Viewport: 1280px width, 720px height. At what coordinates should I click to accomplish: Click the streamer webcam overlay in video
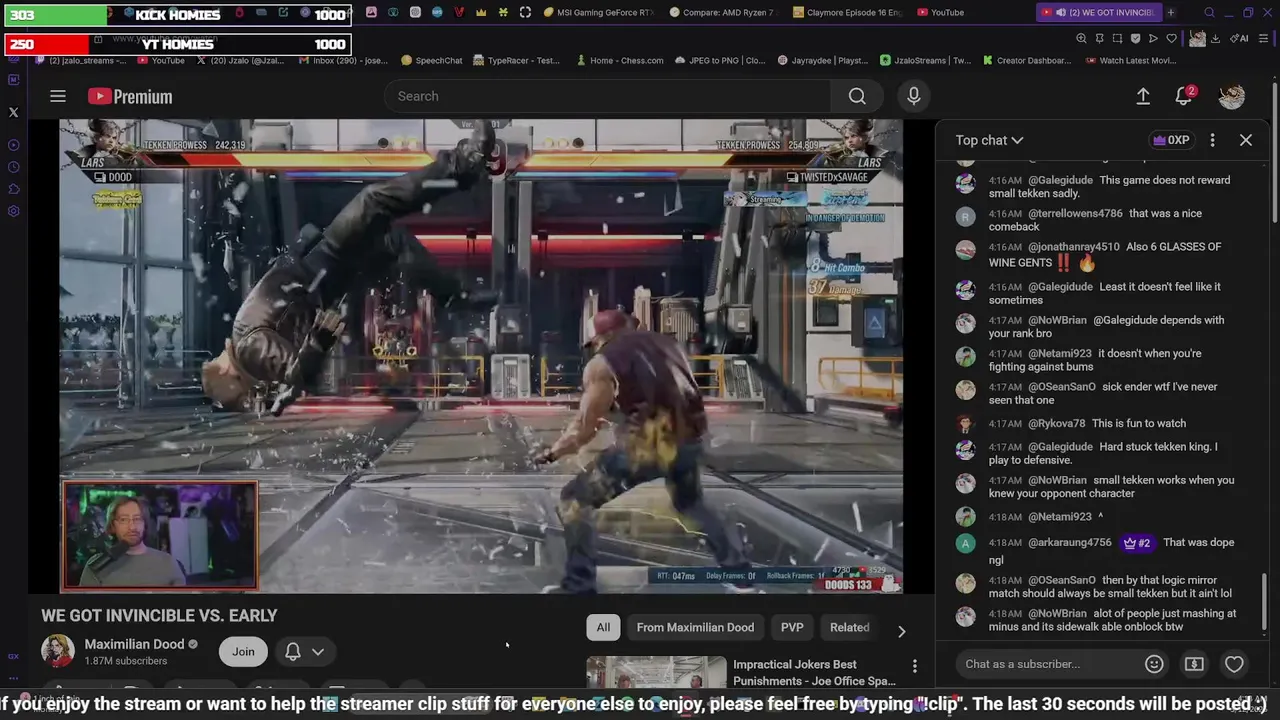[160, 535]
